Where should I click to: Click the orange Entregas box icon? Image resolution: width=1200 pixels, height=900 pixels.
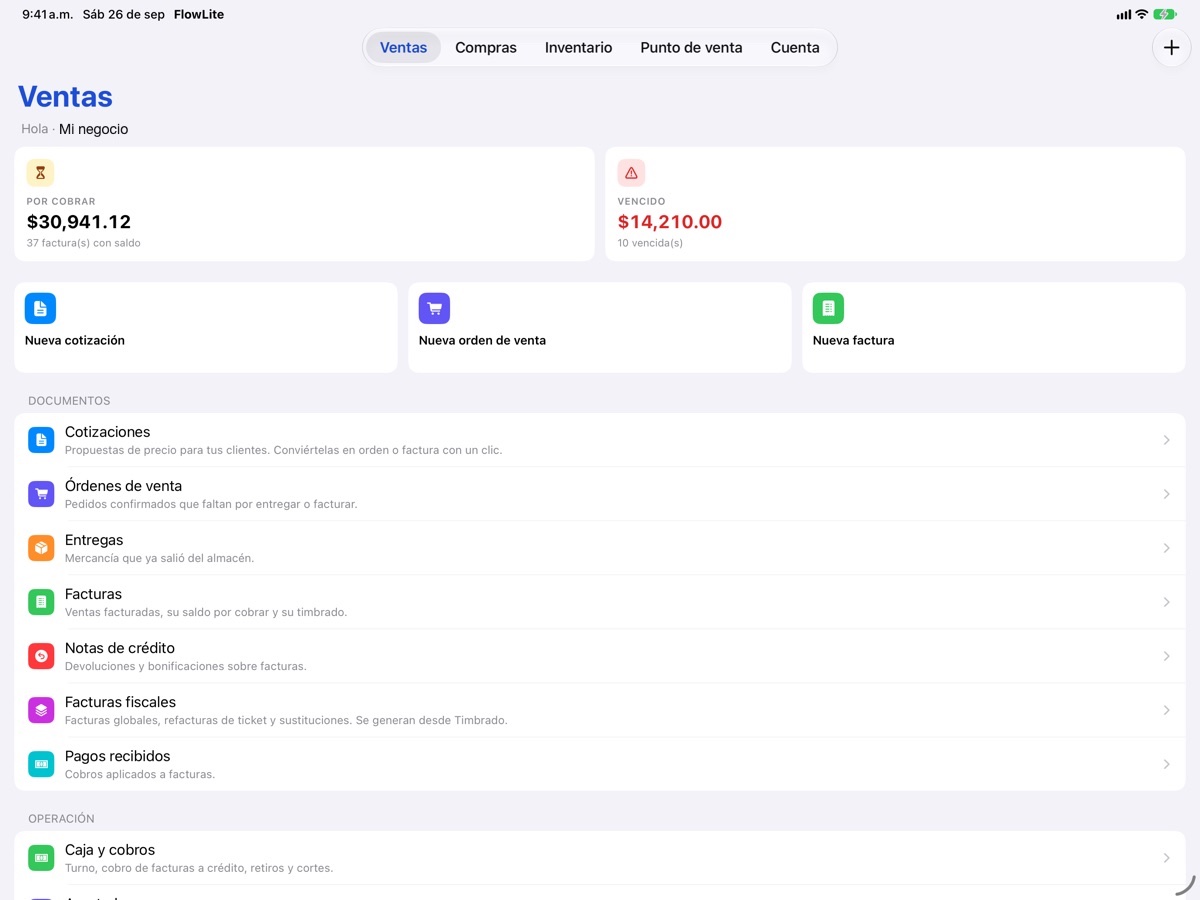coord(41,548)
